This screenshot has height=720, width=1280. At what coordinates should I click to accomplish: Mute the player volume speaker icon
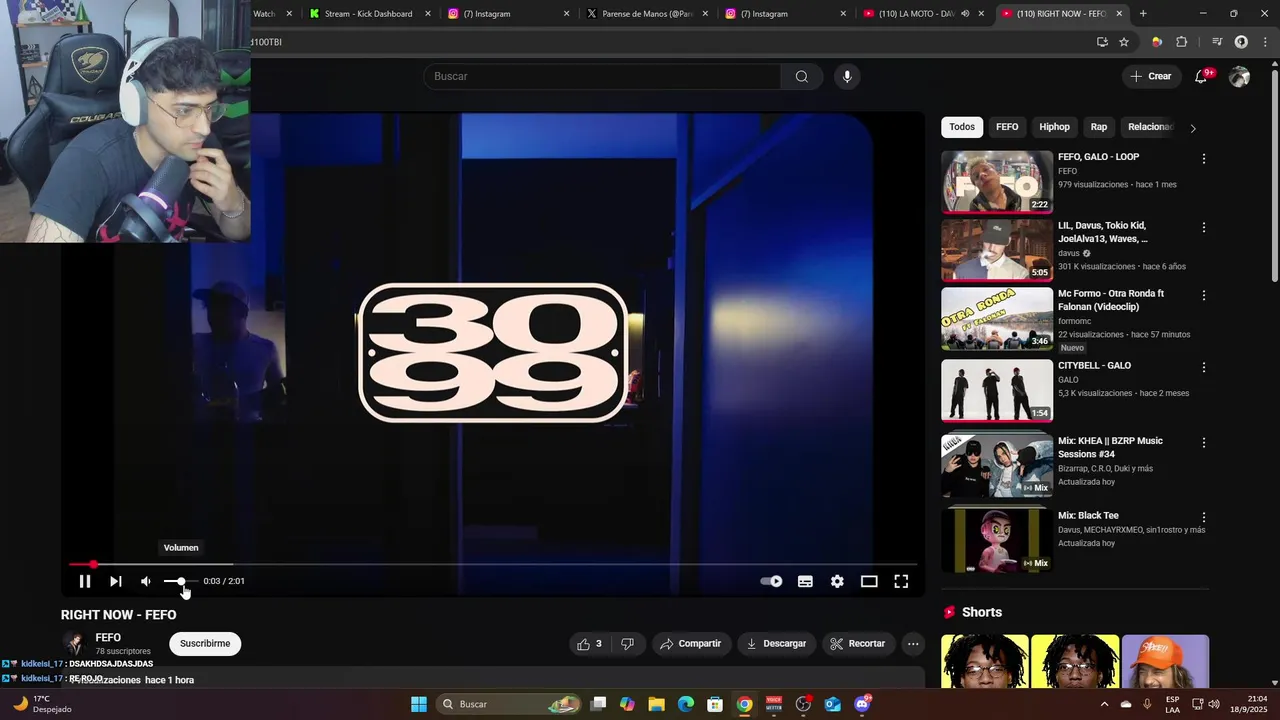[146, 581]
